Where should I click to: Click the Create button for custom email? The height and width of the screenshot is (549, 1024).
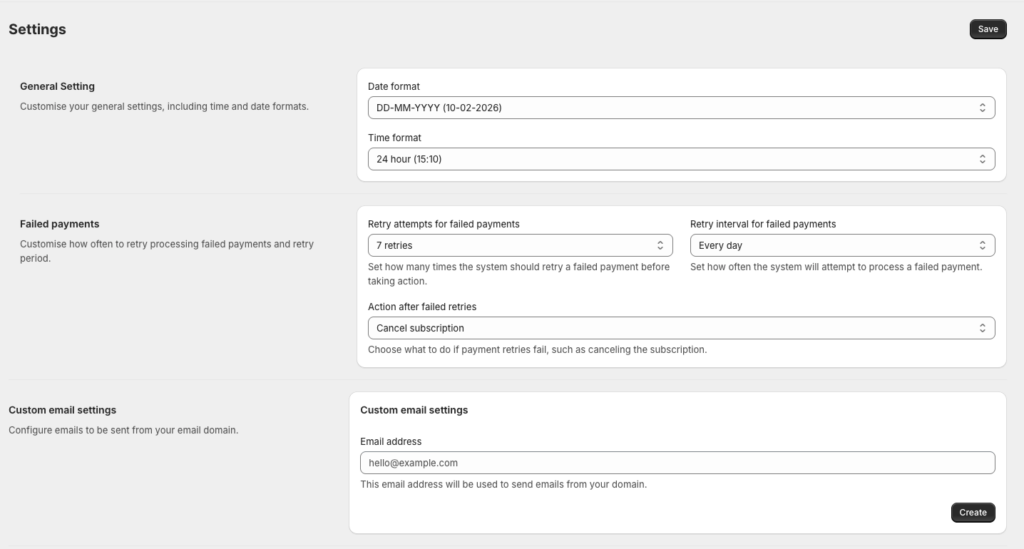click(972, 512)
